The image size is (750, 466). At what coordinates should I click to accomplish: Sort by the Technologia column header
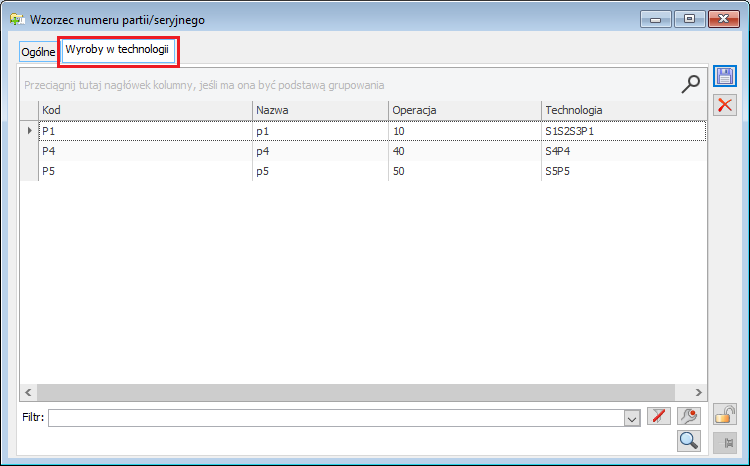tap(624, 110)
